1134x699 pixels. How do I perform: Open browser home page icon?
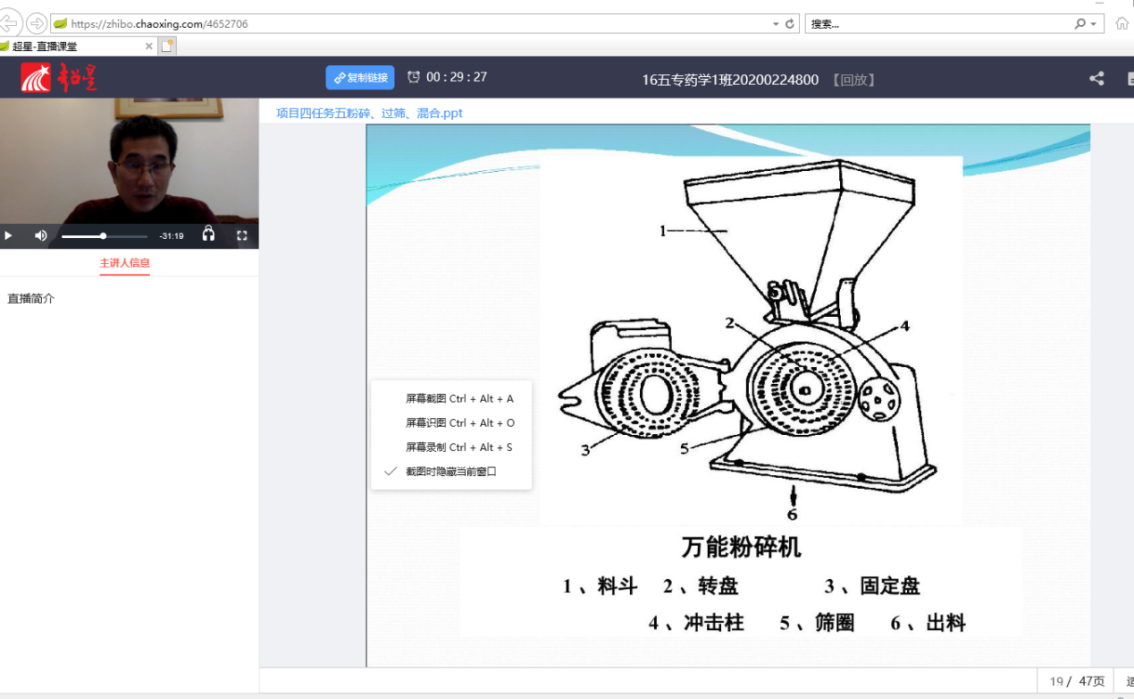(x=1122, y=23)
